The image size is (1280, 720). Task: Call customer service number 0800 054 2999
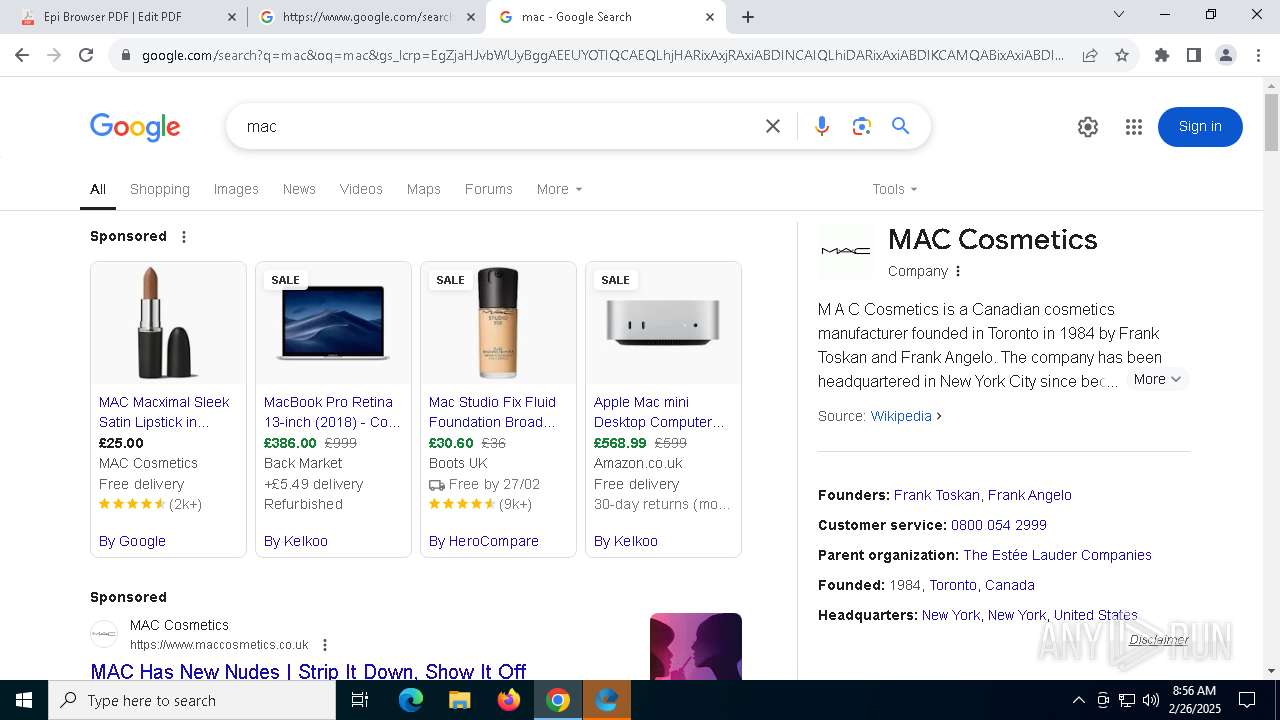(x=999, y=525)
